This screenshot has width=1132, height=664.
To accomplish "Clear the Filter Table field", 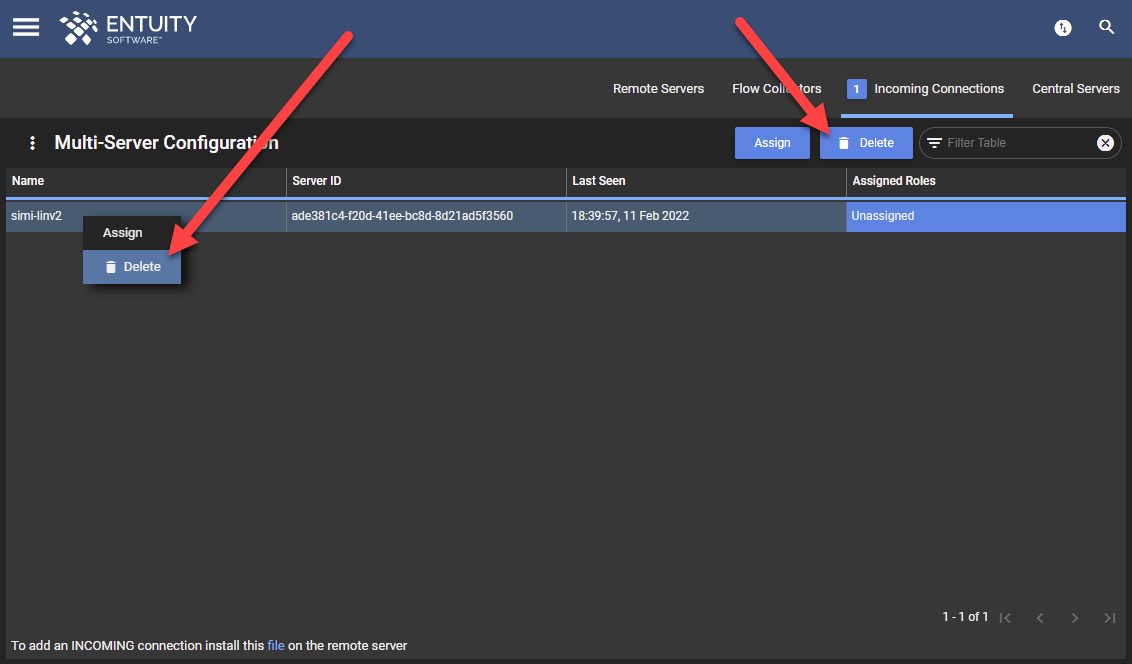I will tap(1105, 143).
